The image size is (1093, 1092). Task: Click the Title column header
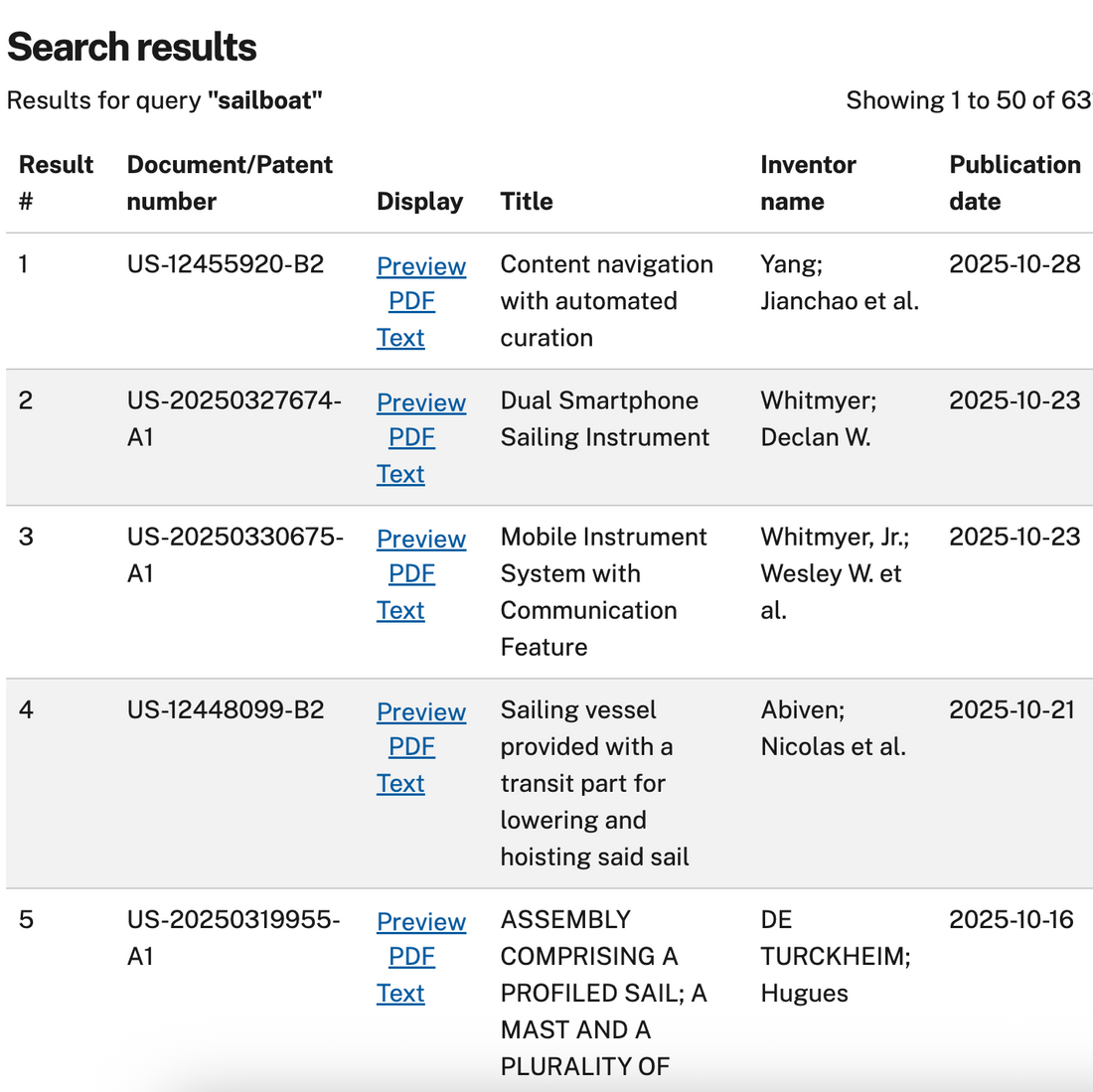point(527,202)
